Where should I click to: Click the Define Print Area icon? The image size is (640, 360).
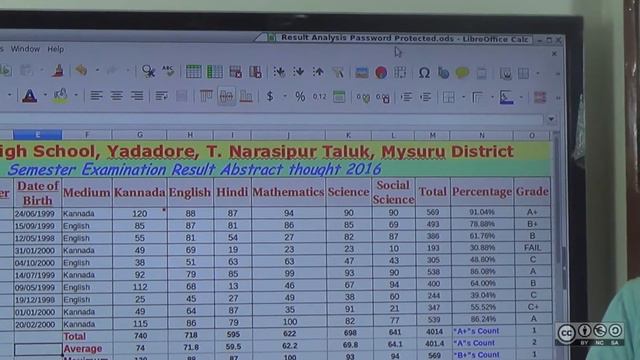pos(505,73)
